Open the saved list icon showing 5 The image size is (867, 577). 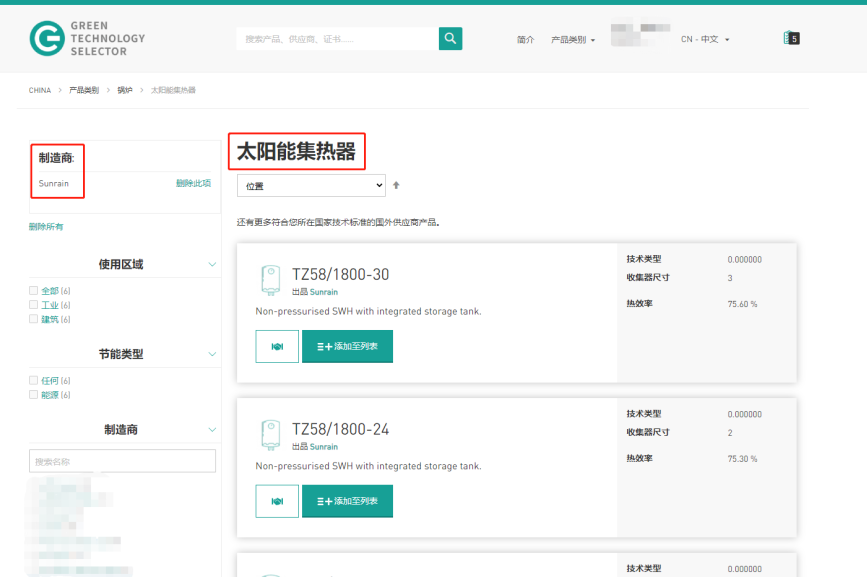pos(791,38)
